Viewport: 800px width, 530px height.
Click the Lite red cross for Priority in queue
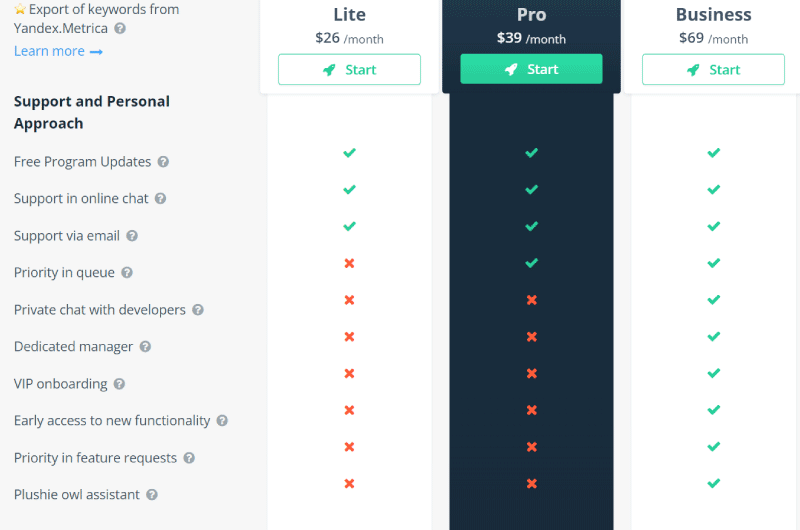tap(349, 263)
